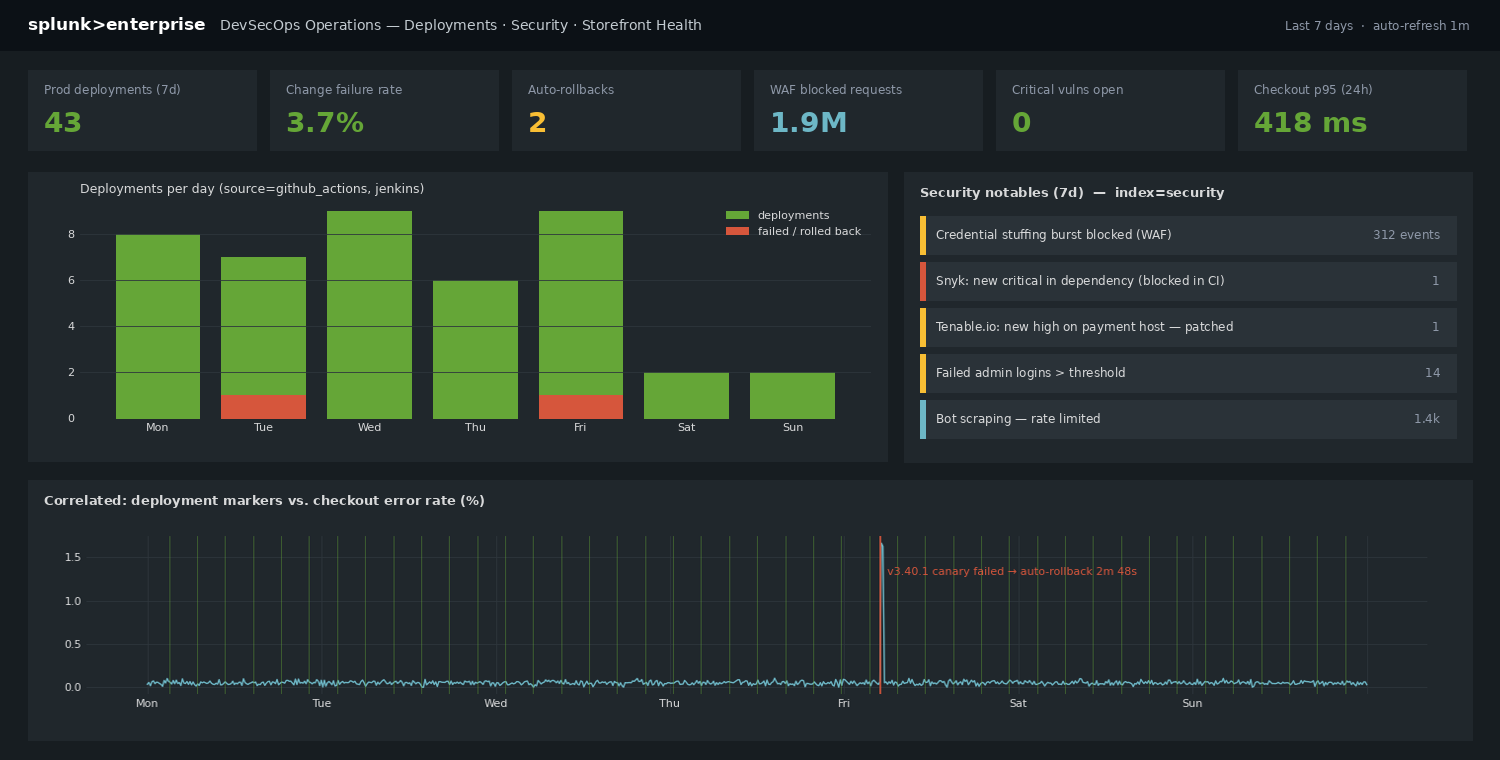Click the splunk>enterprise logo
The height and width of the screenshot is (760, 1500).
pyautogui.click(x=116, y=25)
